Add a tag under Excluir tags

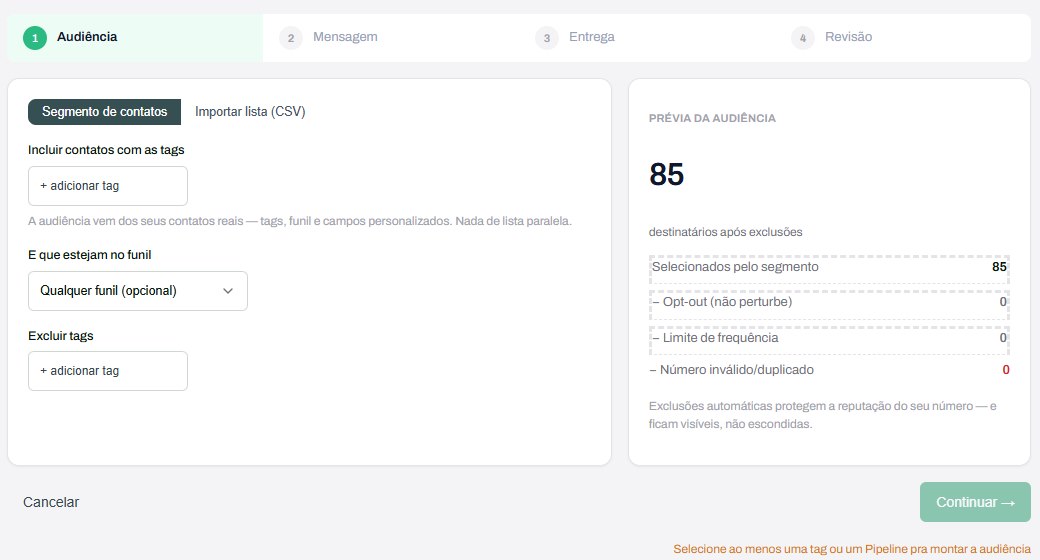coord(107,371)
